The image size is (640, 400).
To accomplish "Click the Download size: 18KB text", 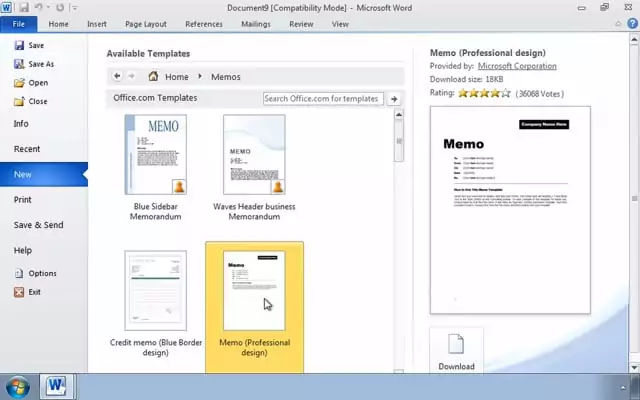I will point(467,79).
